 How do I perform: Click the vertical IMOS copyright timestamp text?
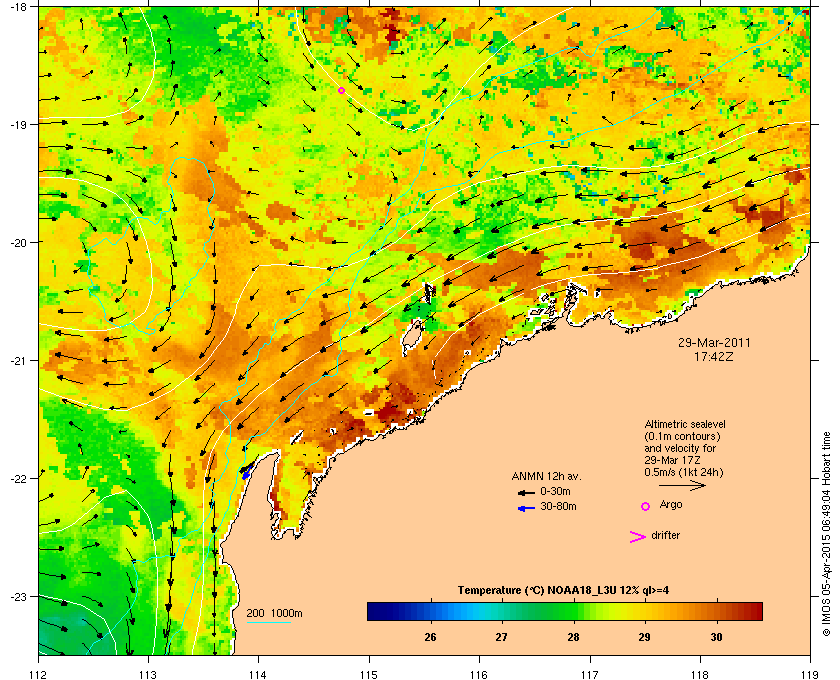point(828,534)
